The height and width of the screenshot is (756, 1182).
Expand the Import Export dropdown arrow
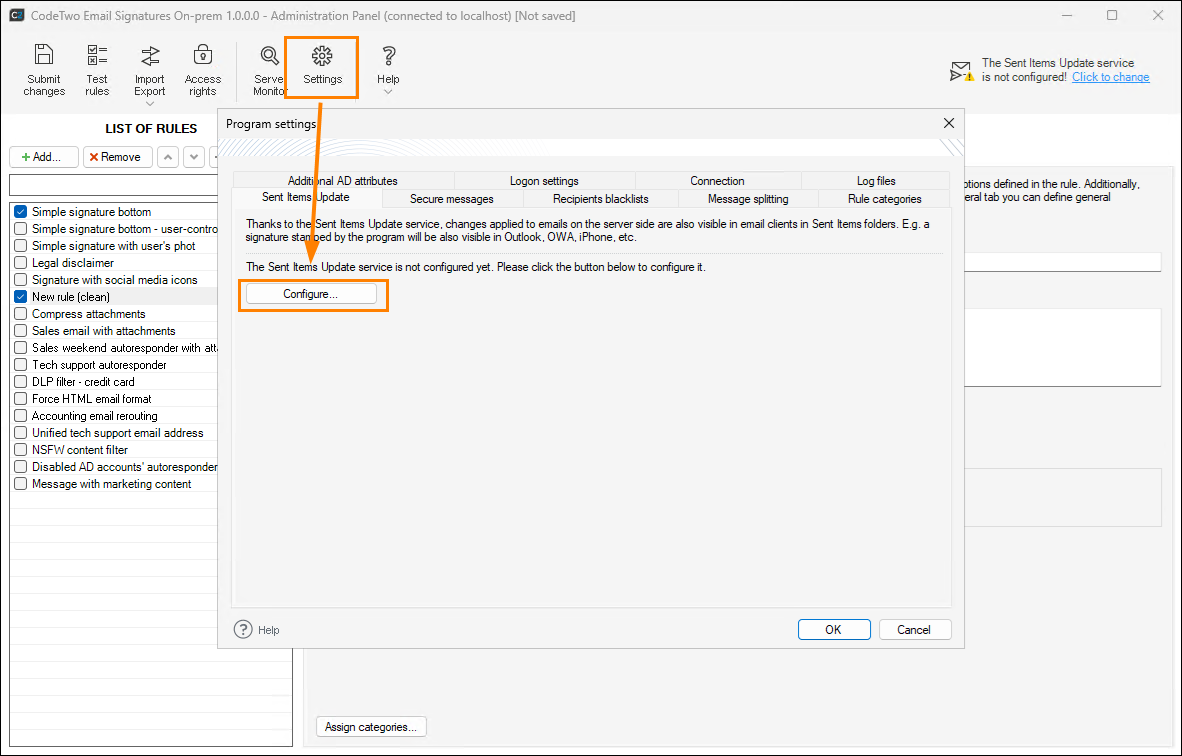150,103
